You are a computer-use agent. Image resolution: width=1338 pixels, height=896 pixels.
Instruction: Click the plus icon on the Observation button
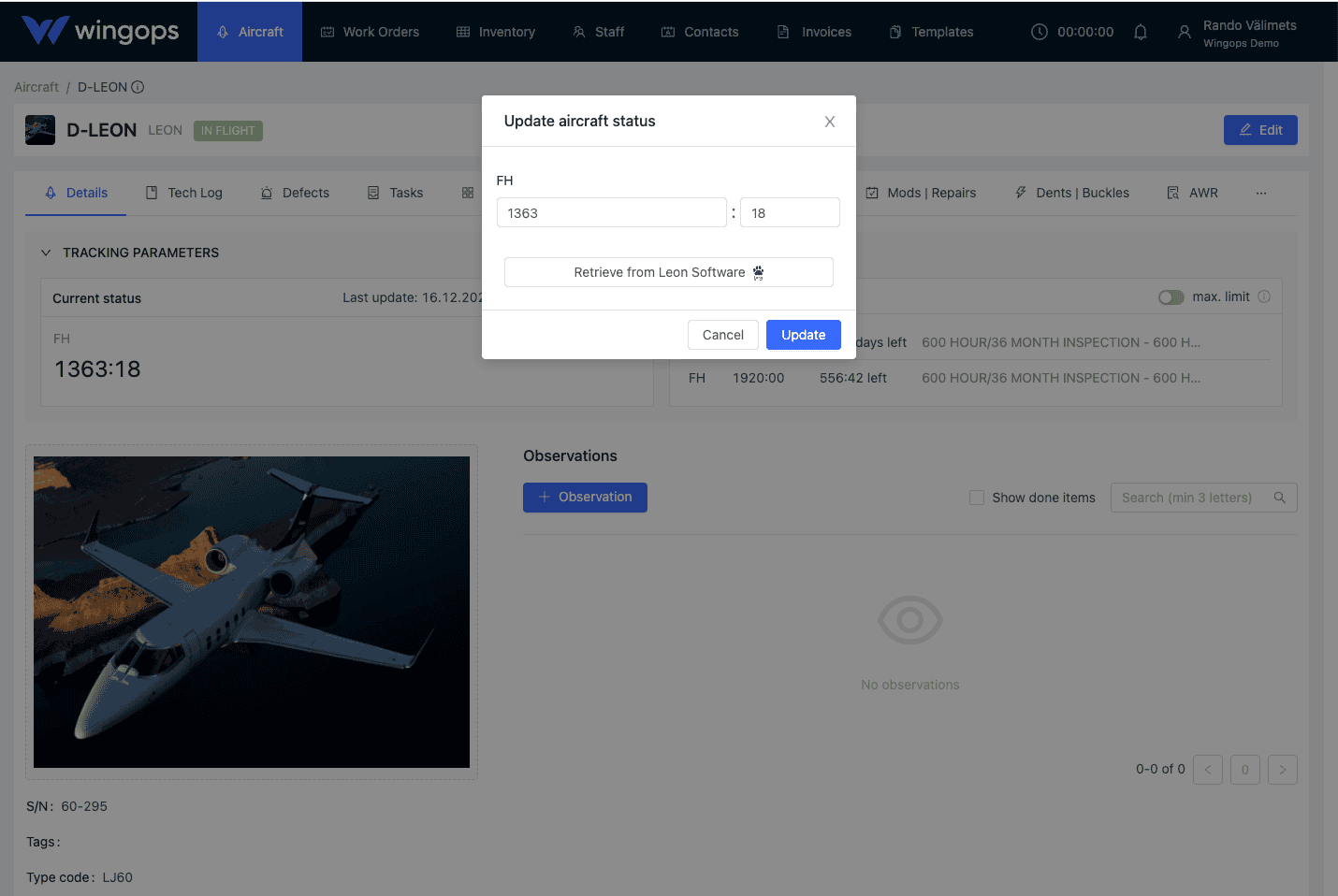click(544, 498)
